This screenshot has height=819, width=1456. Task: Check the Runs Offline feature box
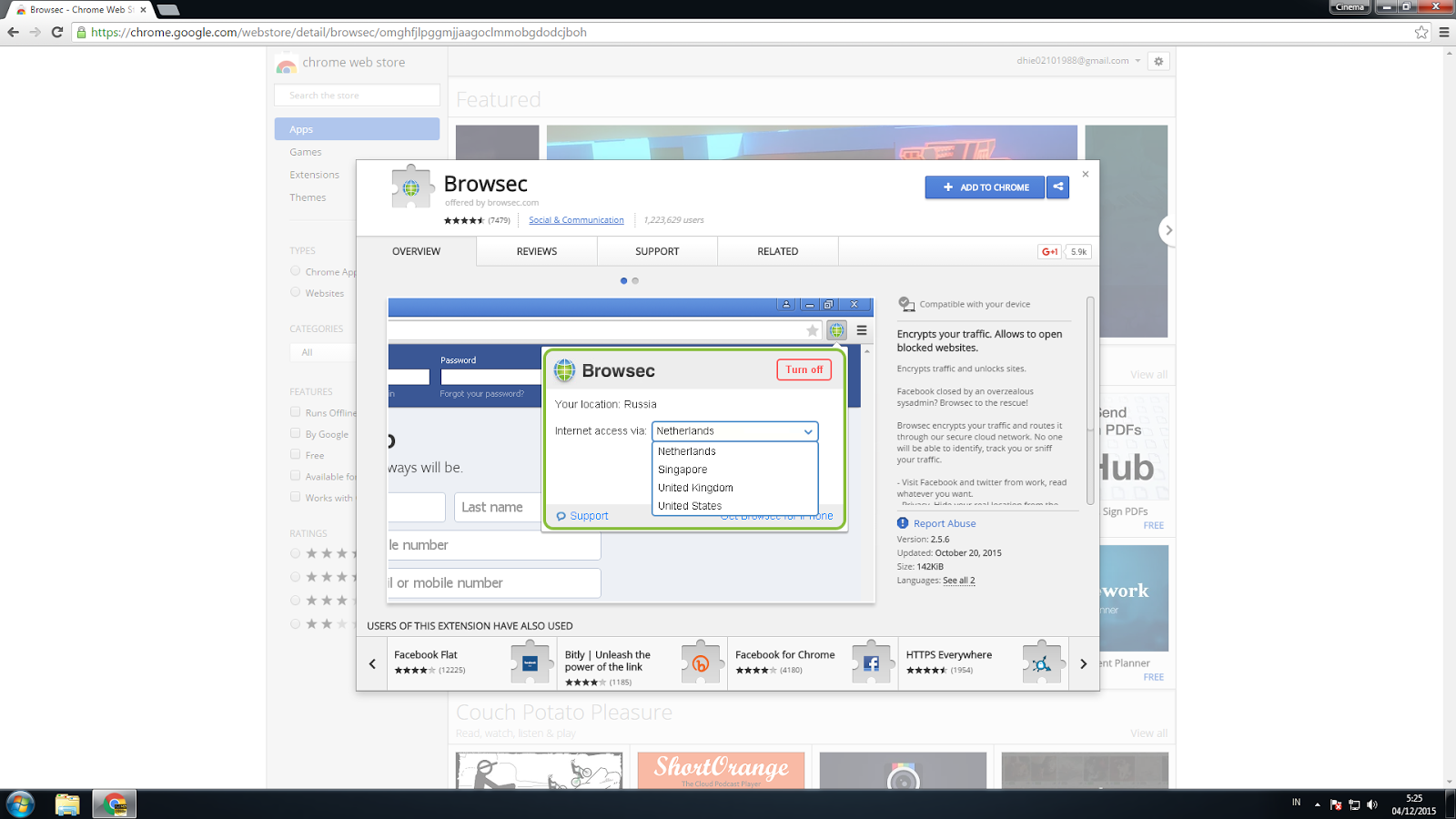tap(295, 412)
